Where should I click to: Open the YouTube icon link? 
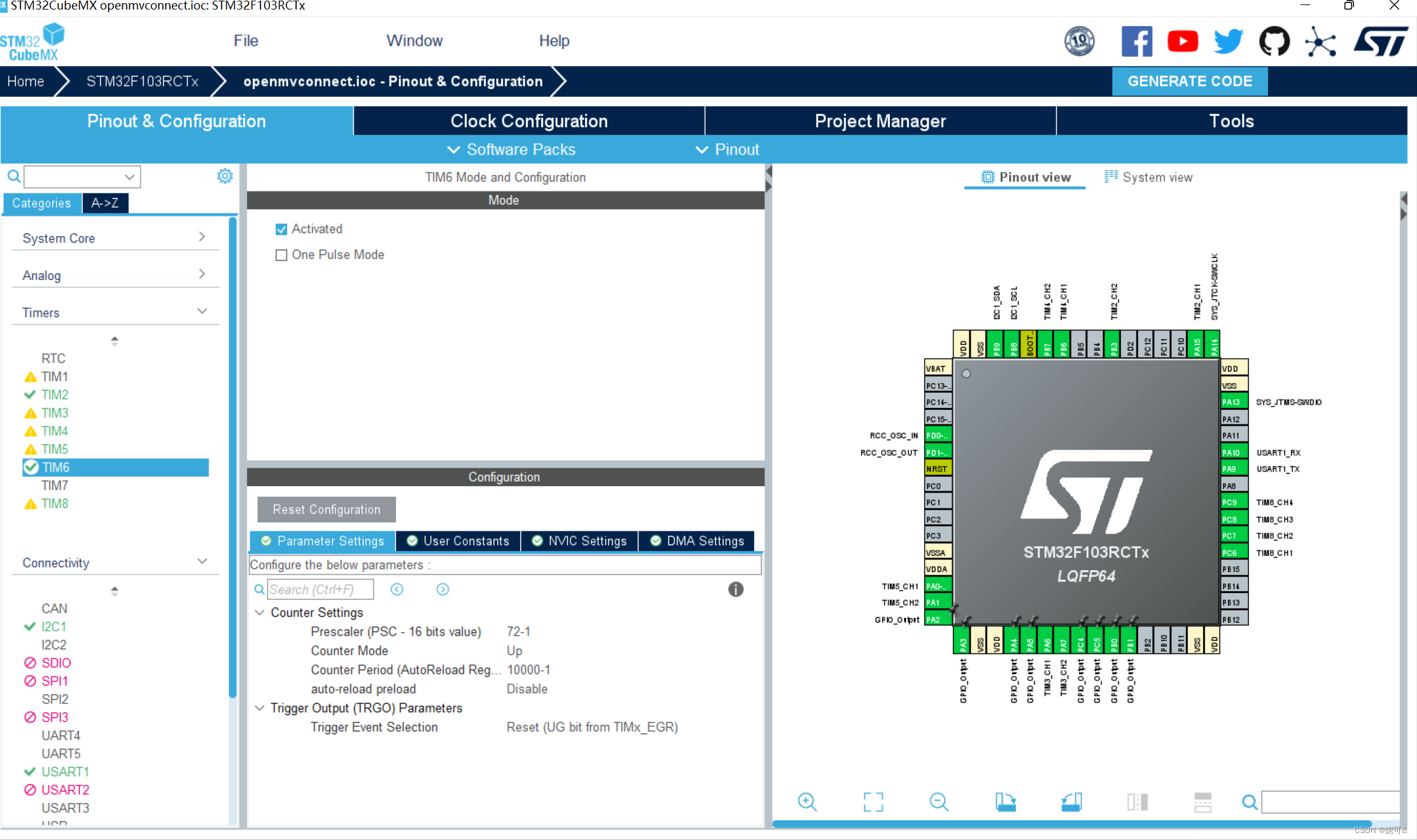click(x=1183, y=42)
